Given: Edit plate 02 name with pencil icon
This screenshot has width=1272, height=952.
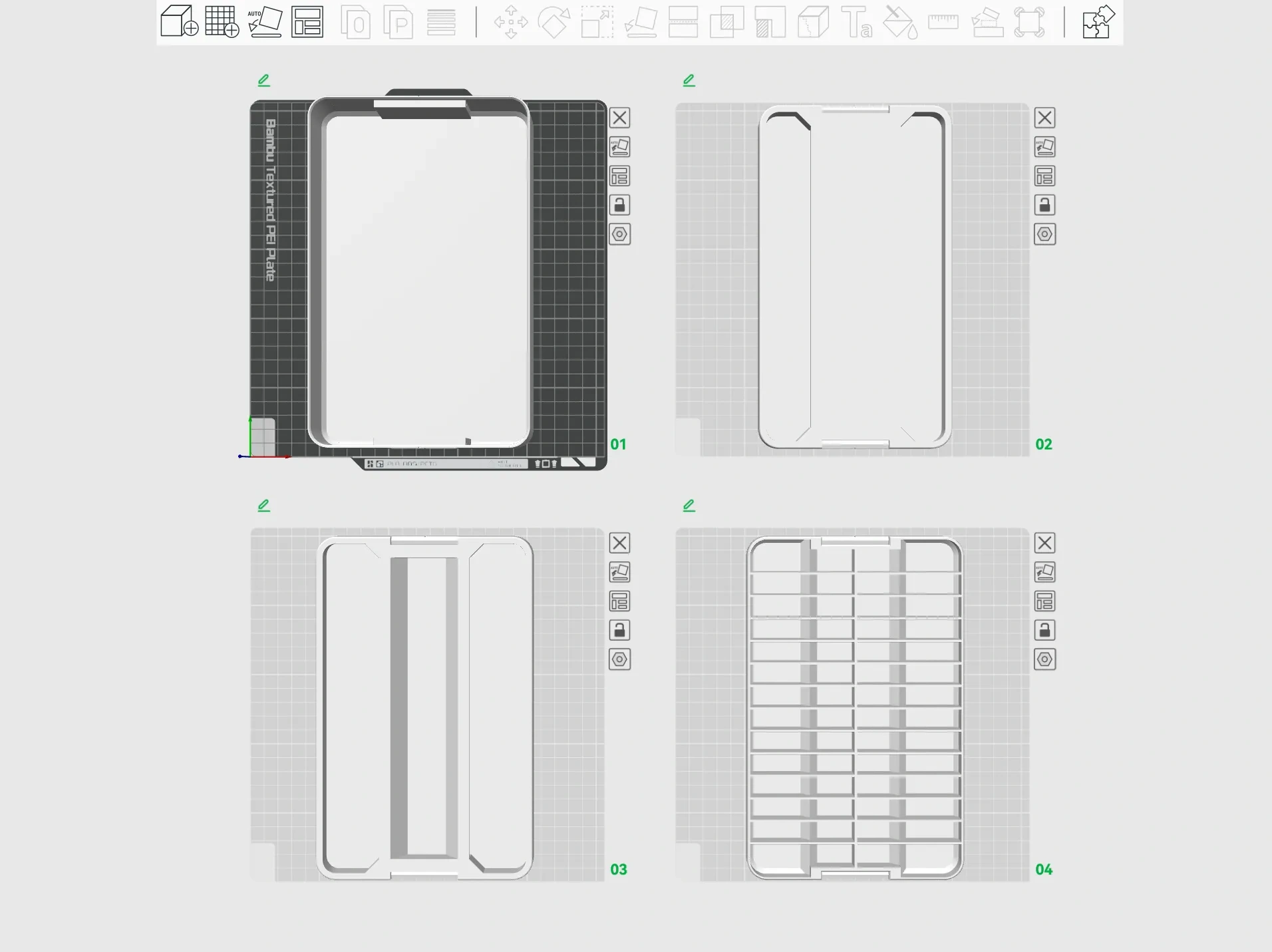Looking at the screenshot, I should pos(689,80).
